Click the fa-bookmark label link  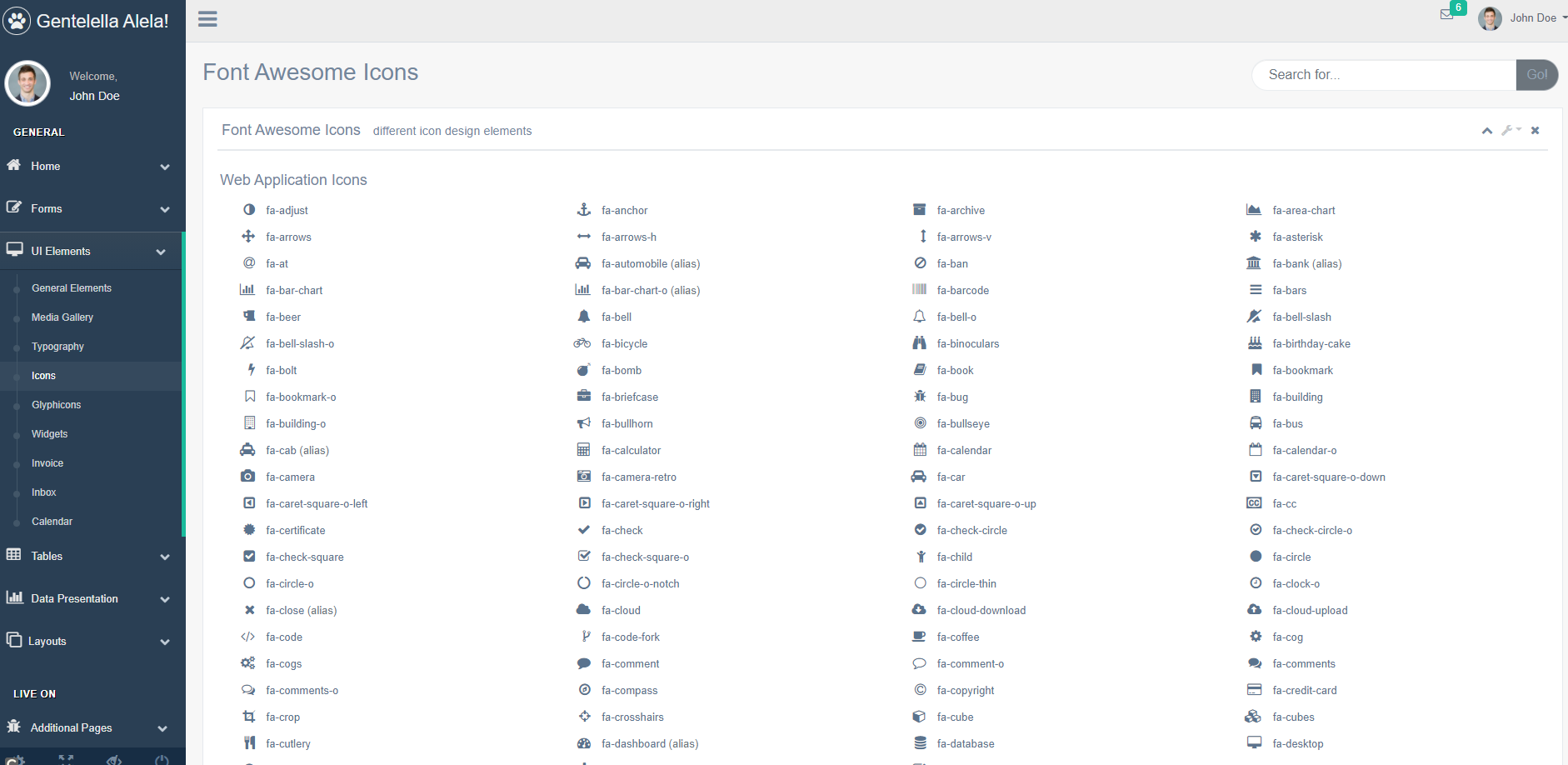pyautogui.click(x=1303, y=370)
